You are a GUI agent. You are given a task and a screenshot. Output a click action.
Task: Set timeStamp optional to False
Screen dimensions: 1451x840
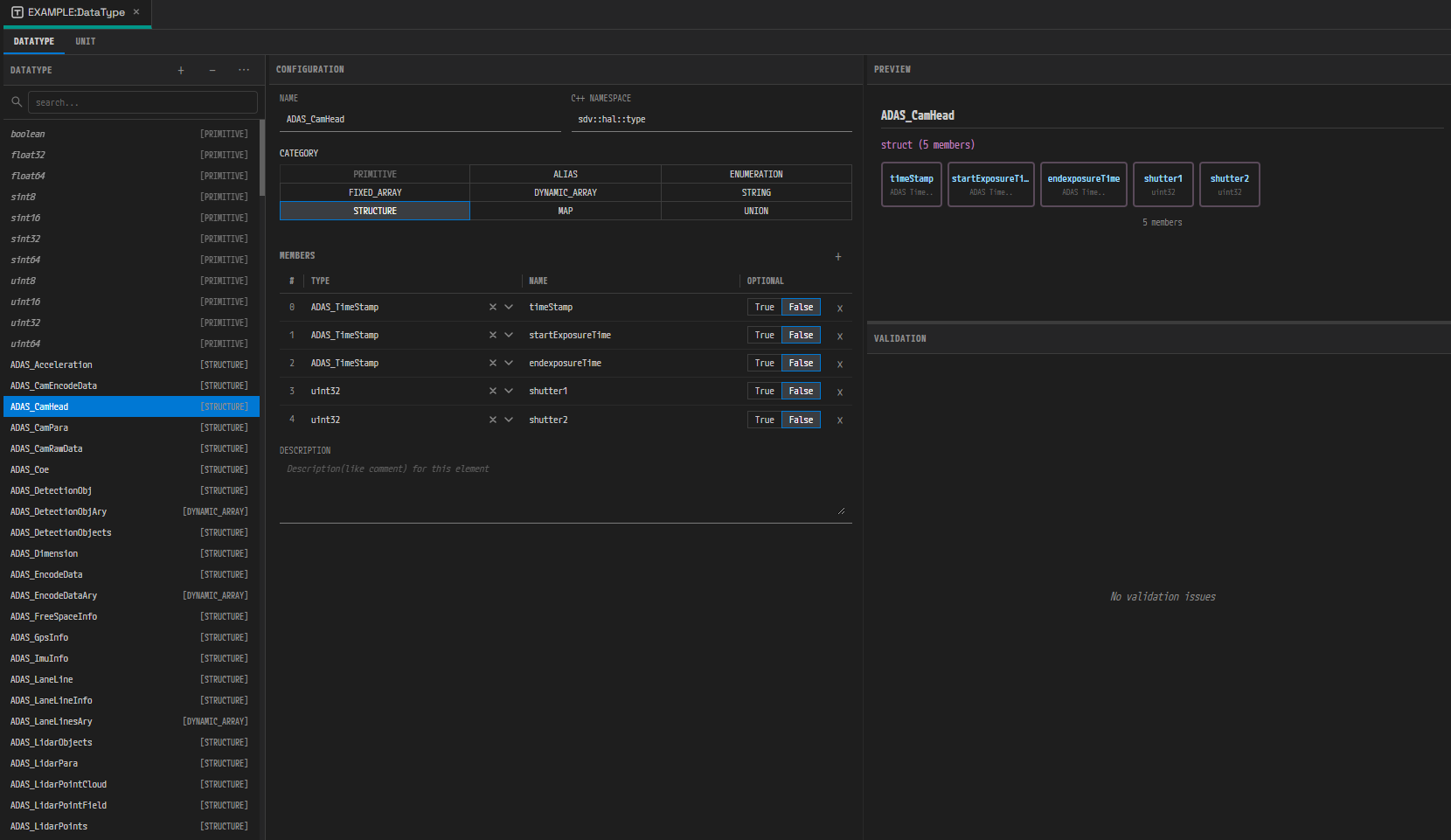click(x=801, y=307)
